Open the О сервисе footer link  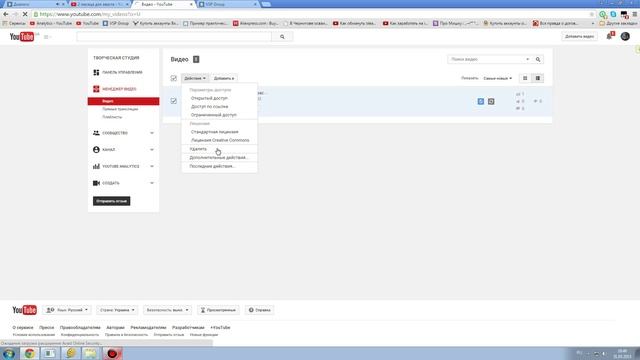[23, 328]
